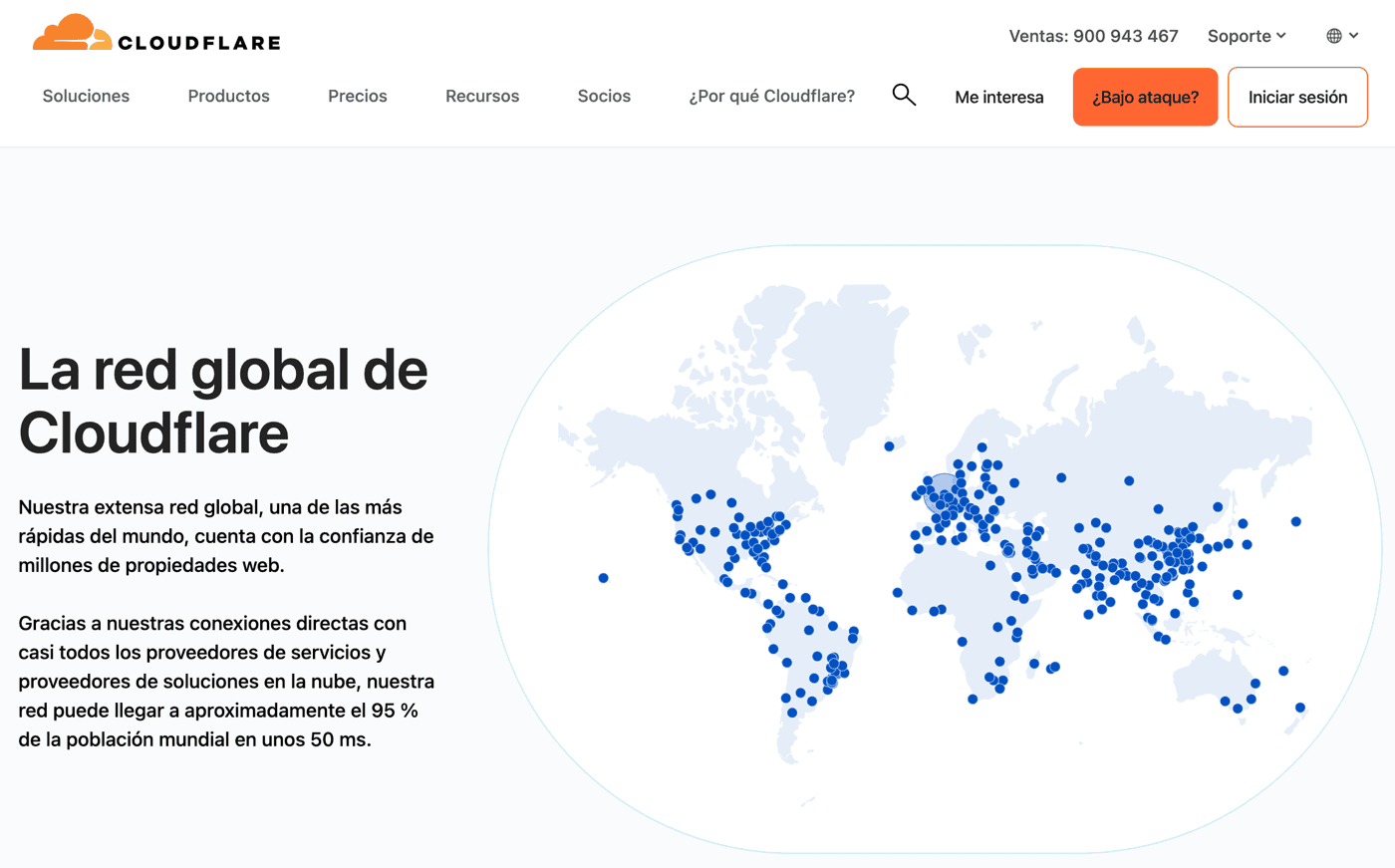The image size is (1395, 868).
Task: Open the globe language selector
Action: tap(1342, 36)
